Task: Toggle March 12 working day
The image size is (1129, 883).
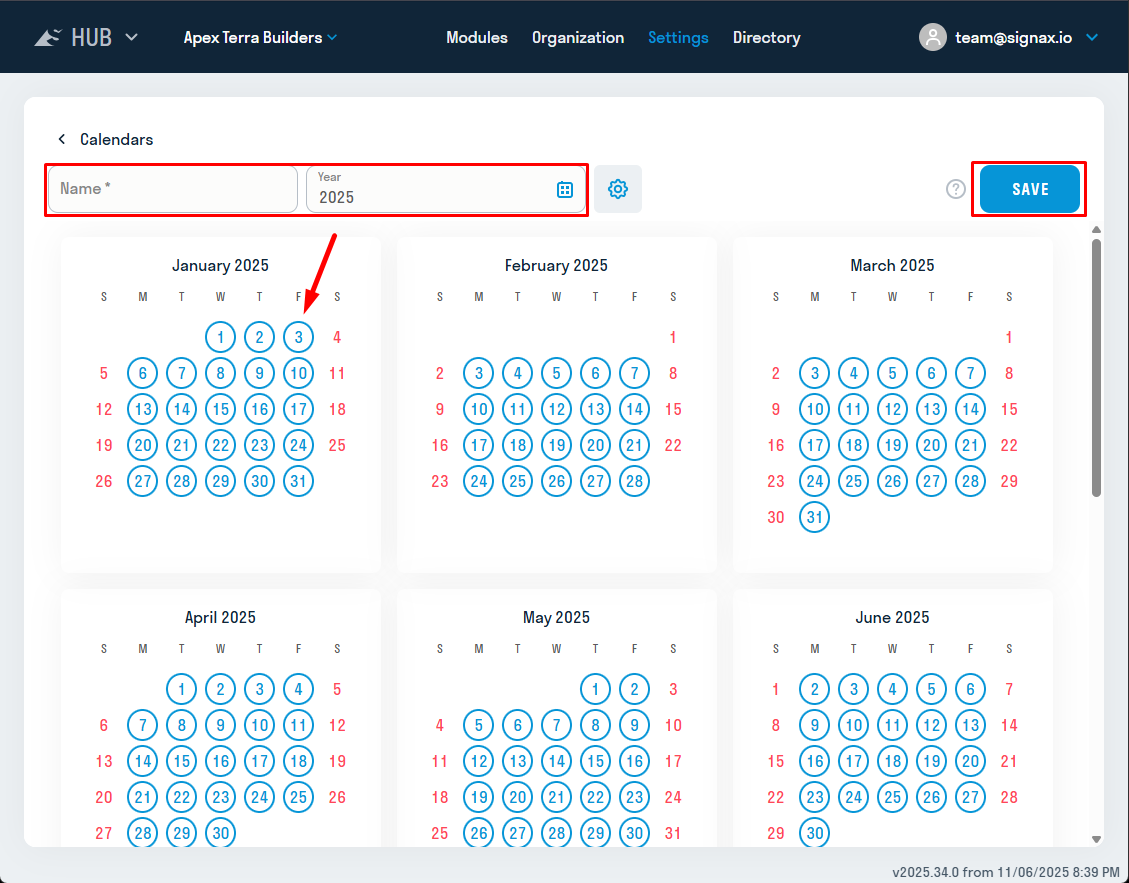Action: point(892,409)
